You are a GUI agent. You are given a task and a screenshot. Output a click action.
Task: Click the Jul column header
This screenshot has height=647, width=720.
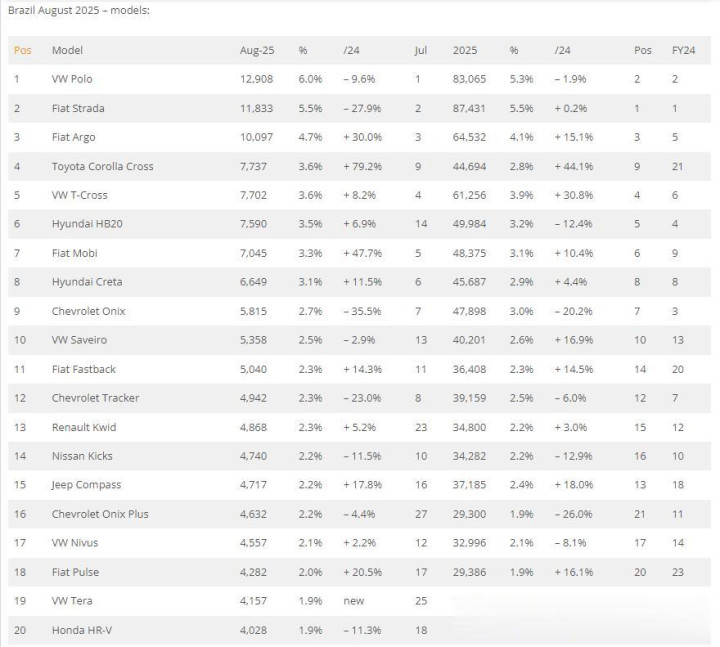point(421,50)
